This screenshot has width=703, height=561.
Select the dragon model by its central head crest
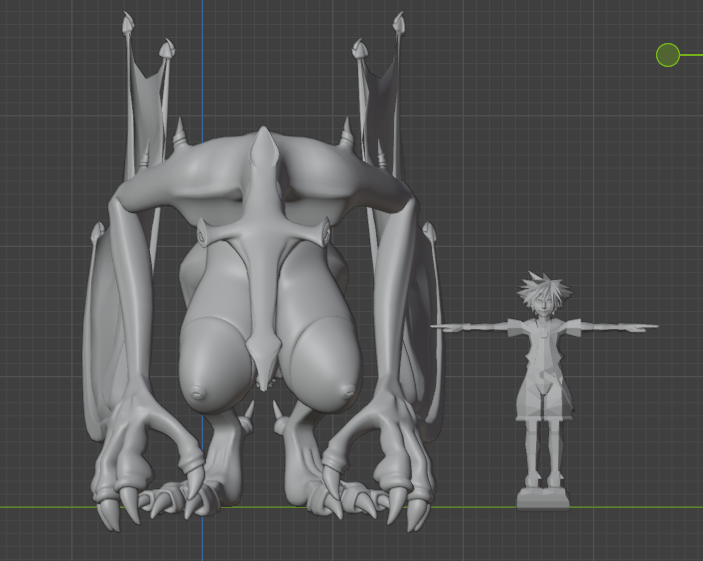pos(264,160)
